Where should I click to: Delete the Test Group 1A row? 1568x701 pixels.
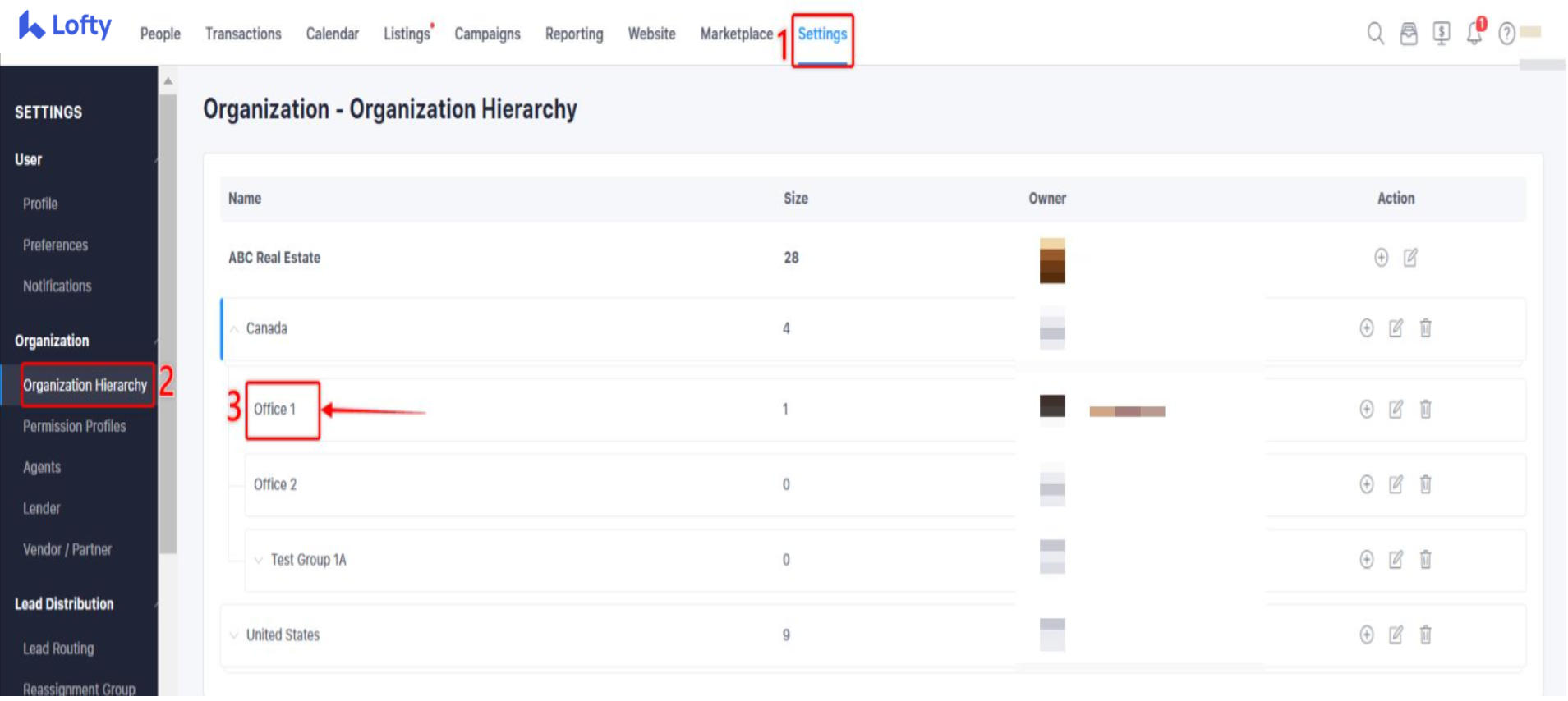(x=1425, y=561)
